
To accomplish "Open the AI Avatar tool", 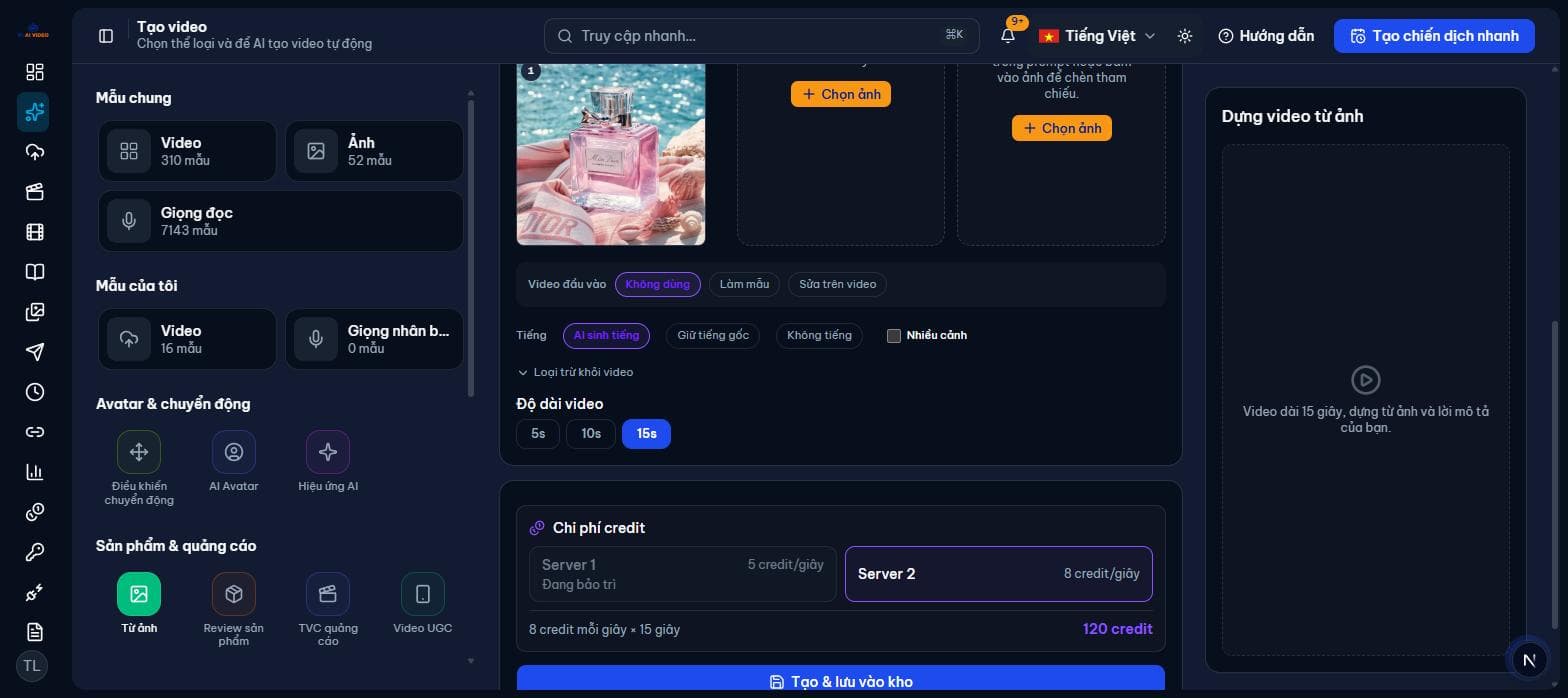I will pos(234,462).
